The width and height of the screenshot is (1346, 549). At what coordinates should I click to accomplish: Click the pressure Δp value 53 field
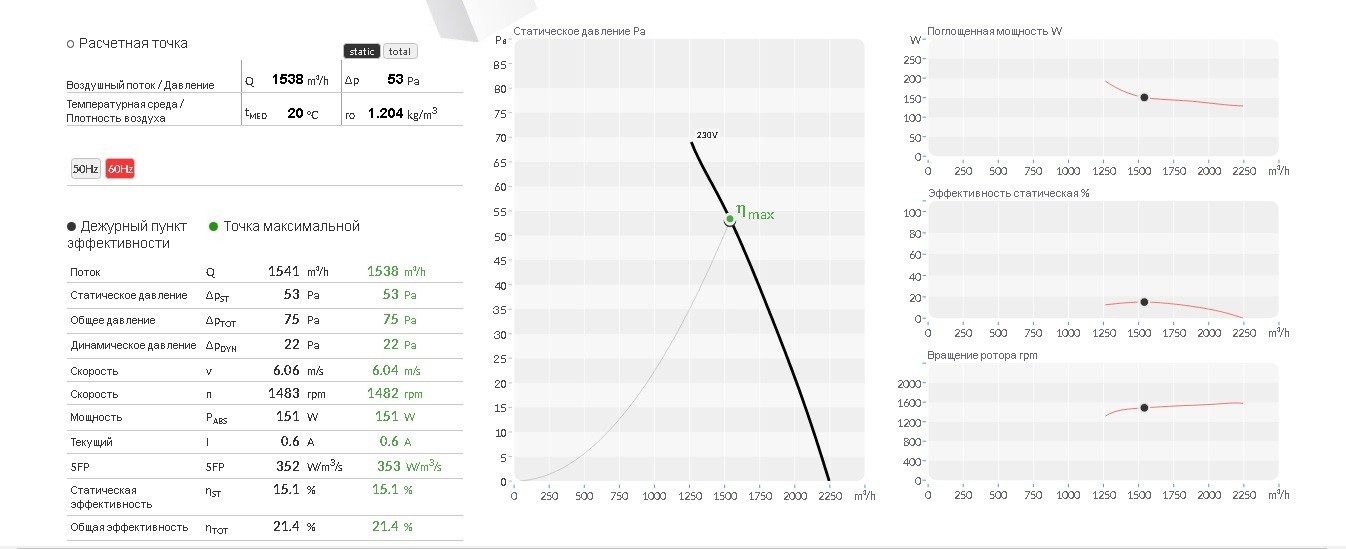[395, 78]
